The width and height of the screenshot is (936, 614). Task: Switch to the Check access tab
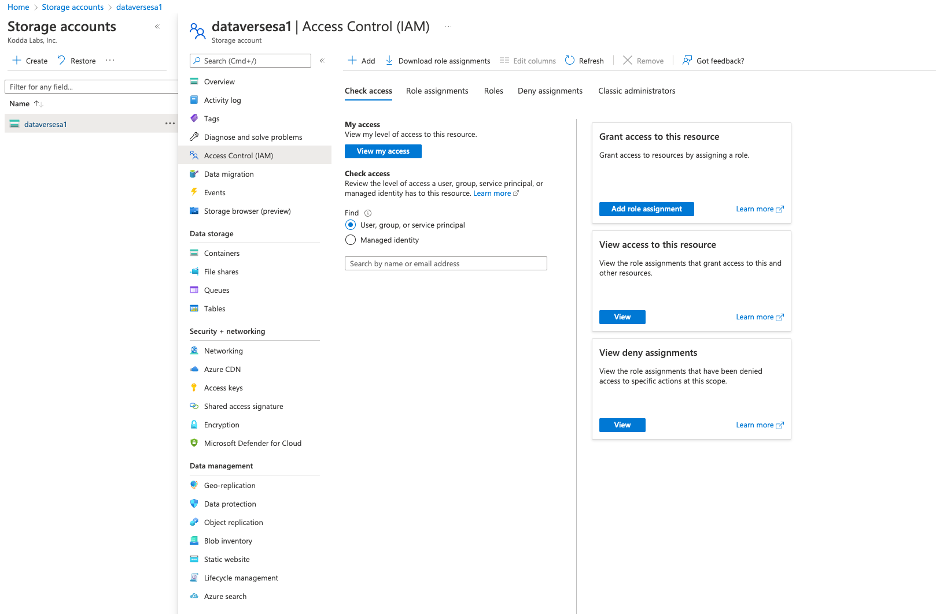click(368, 91)
